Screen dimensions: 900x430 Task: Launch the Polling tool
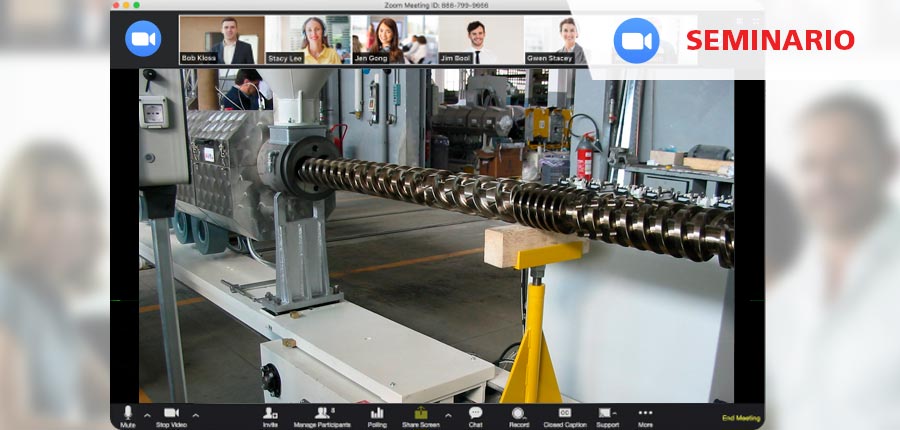pyautogui.click(x=377, y=414)
